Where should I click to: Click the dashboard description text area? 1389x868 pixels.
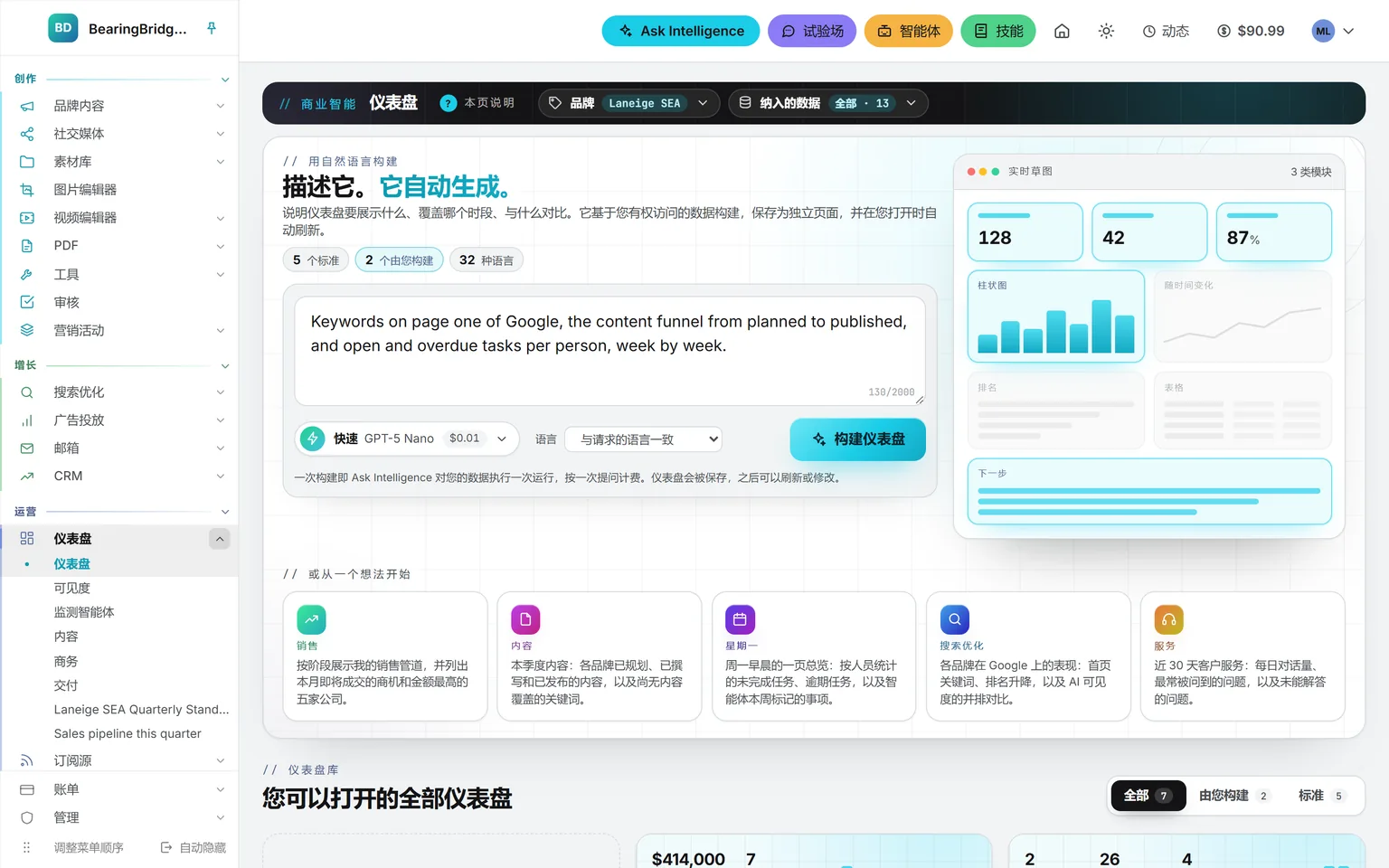tap(609, 351)
